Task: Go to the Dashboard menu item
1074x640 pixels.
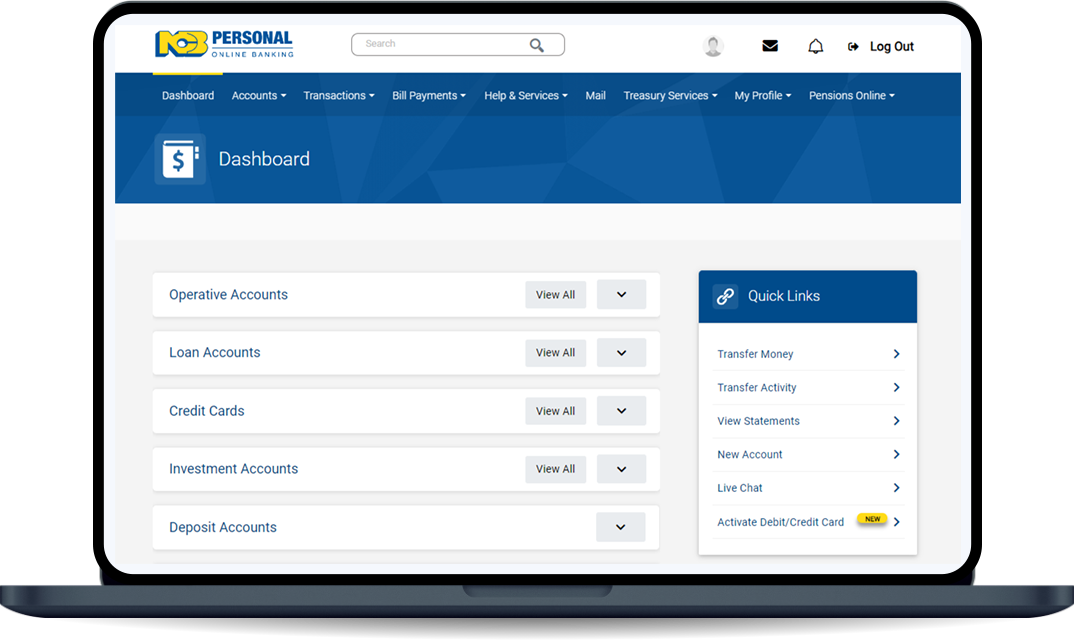Action: tap(188, 96)
